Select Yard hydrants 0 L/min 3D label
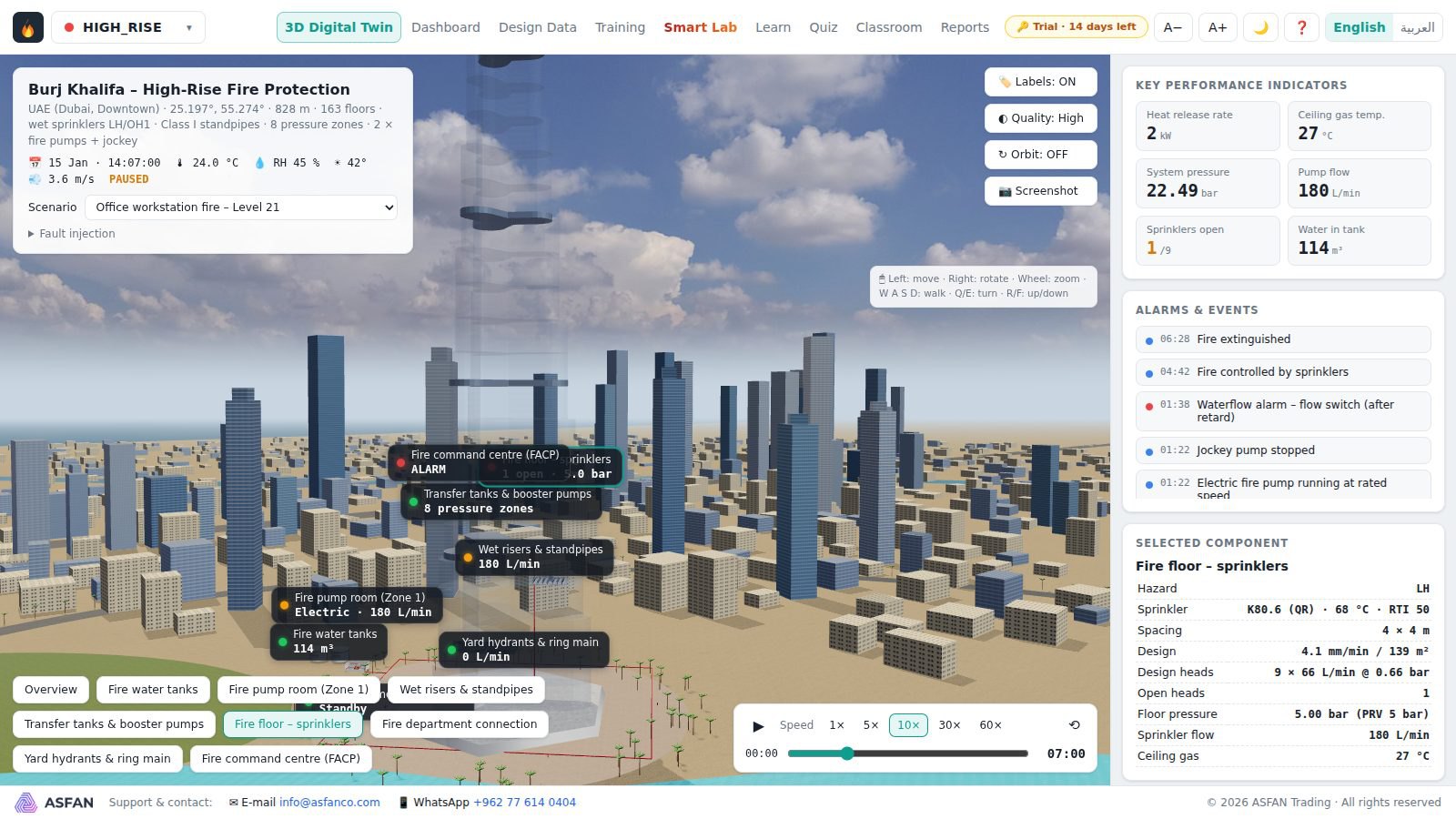 pyautogui.click(x=524, y=650)
